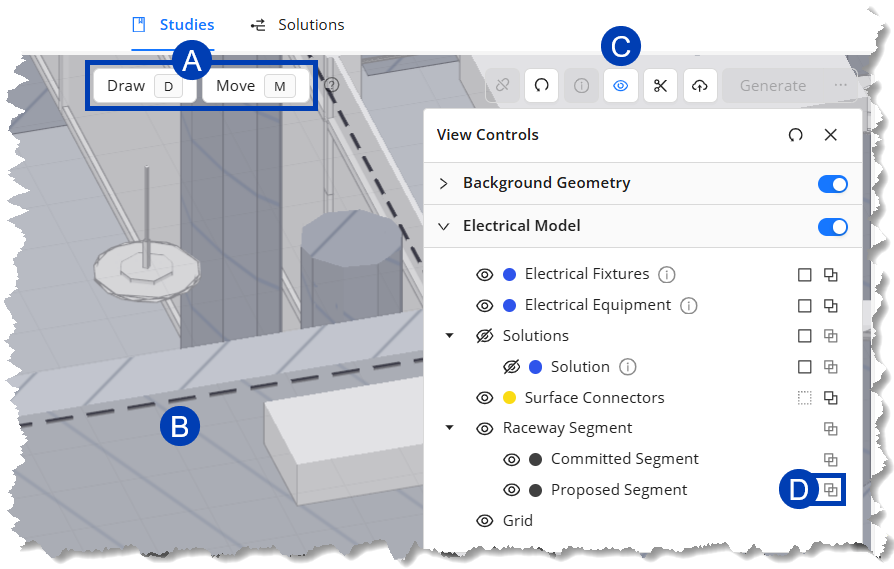Click the unlink icon in the toolbar

(x=502, y=86)
